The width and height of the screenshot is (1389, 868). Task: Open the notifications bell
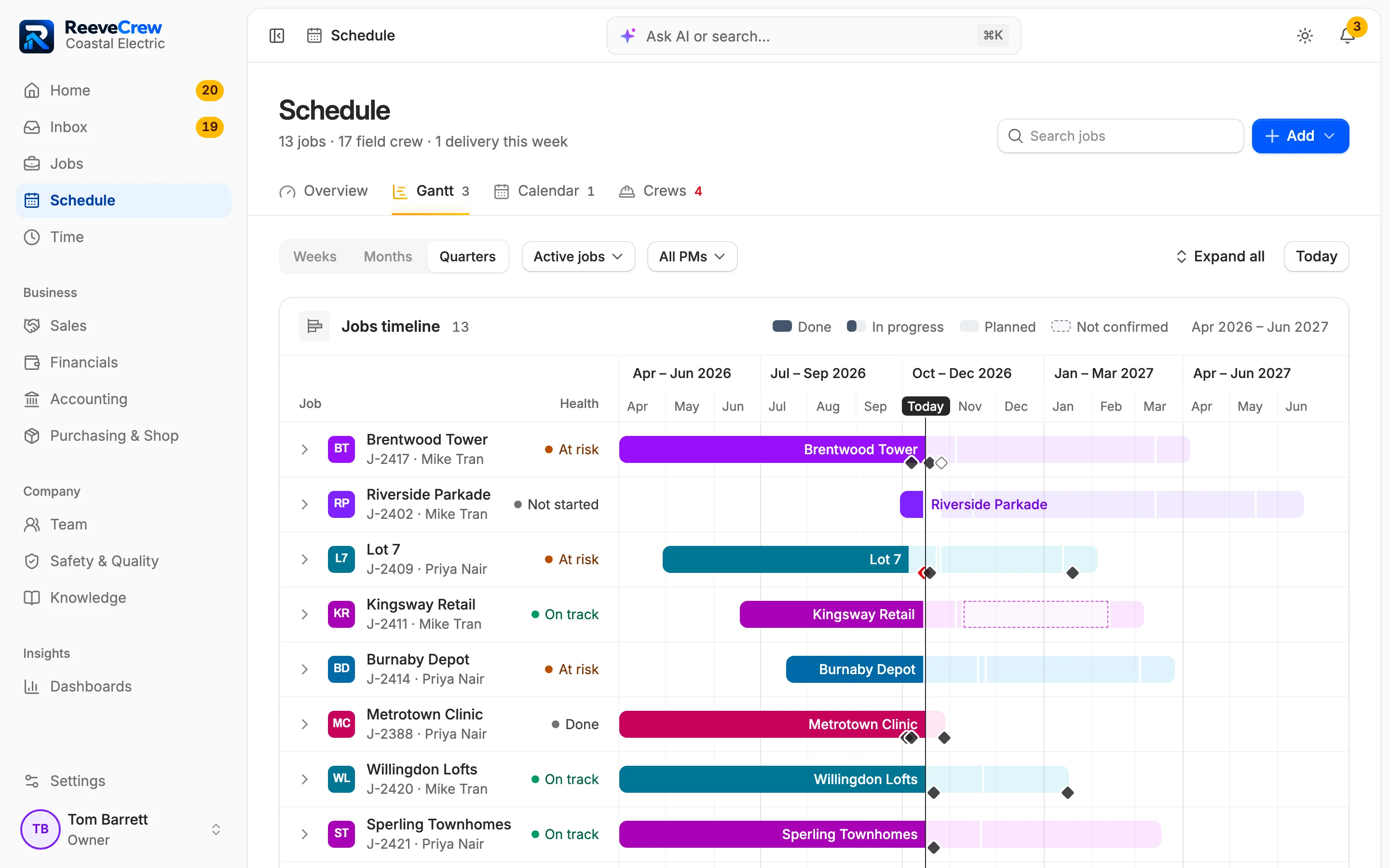click(1347, 36)
